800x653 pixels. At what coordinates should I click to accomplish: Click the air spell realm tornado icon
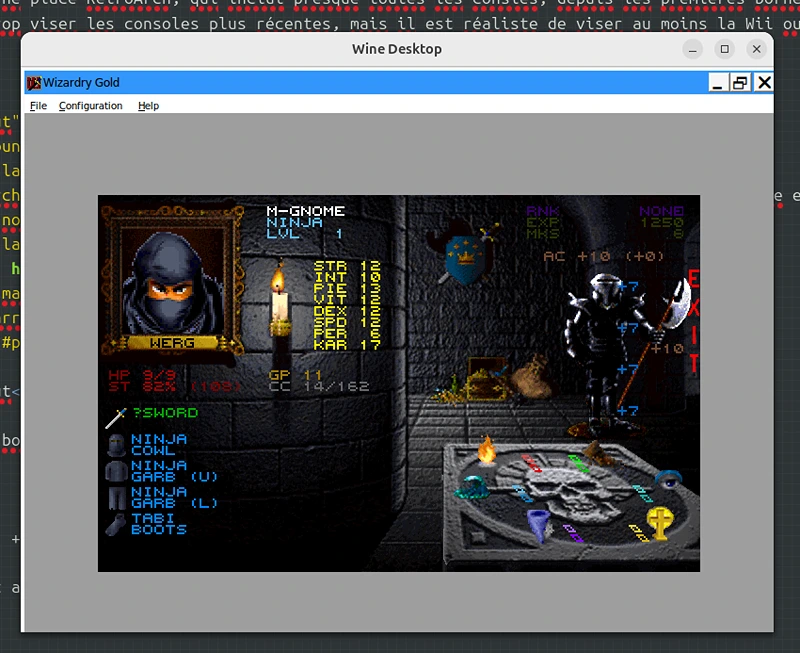538,525
